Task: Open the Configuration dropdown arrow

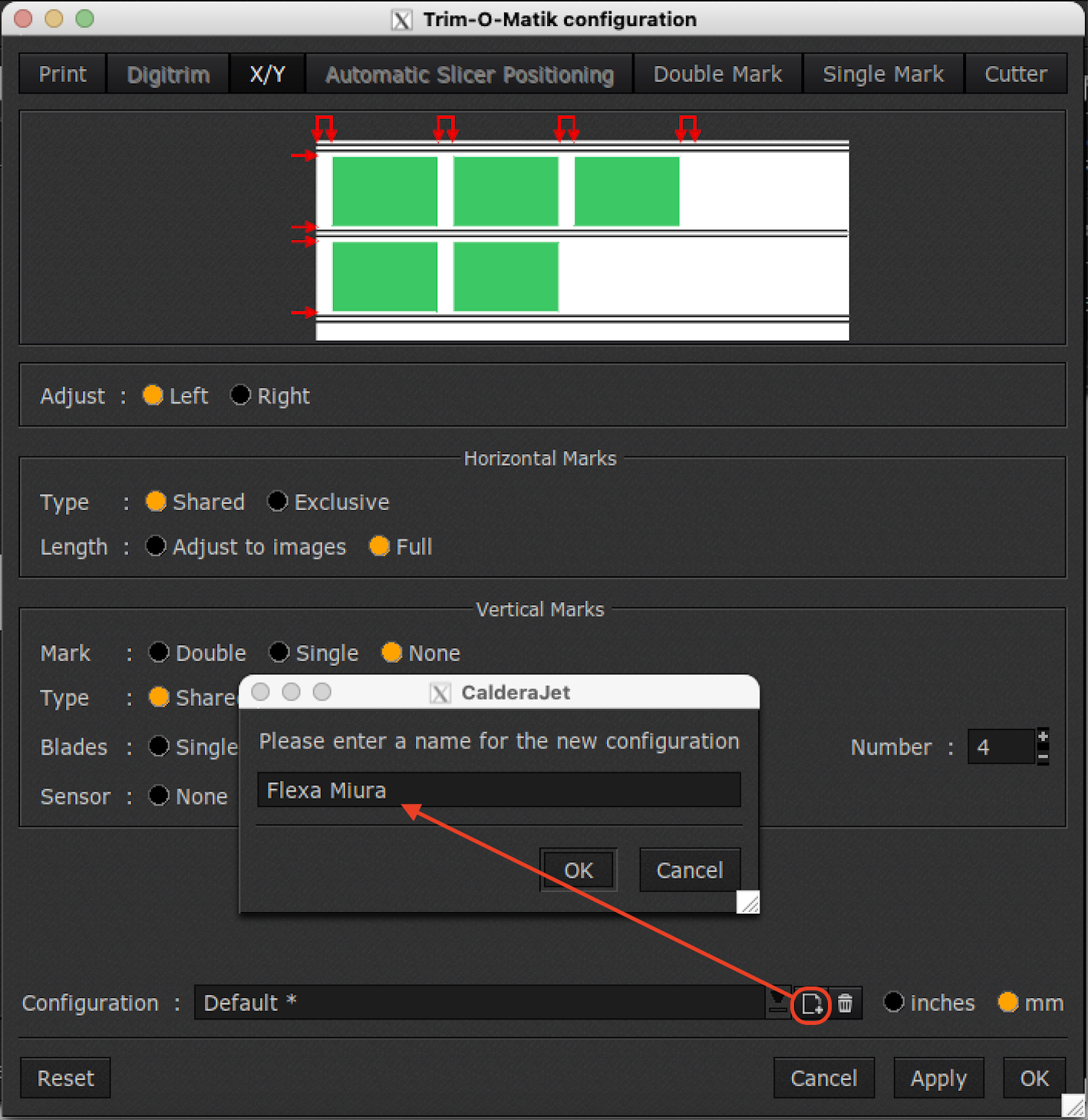Action: pyautogui.click(x=777, y=1001)
